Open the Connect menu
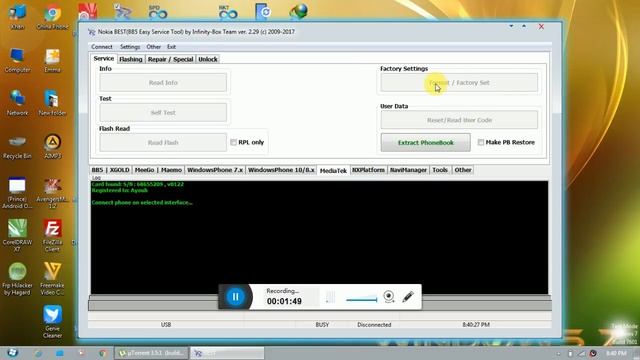Viewport: 640px width, 360px height. click(x=102, y=47)
